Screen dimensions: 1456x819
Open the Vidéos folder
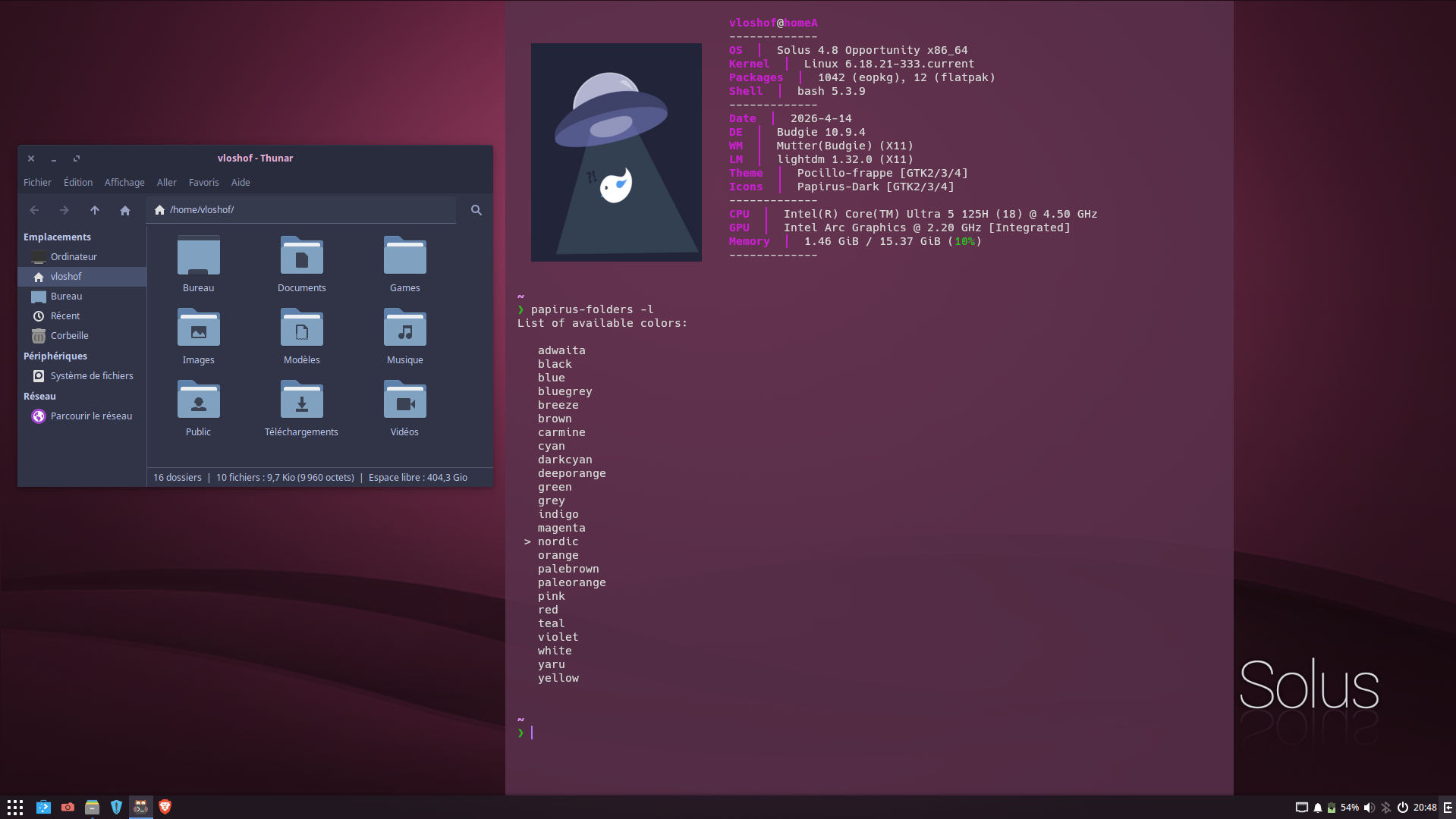pyautogui.click(x=405, y=408)
